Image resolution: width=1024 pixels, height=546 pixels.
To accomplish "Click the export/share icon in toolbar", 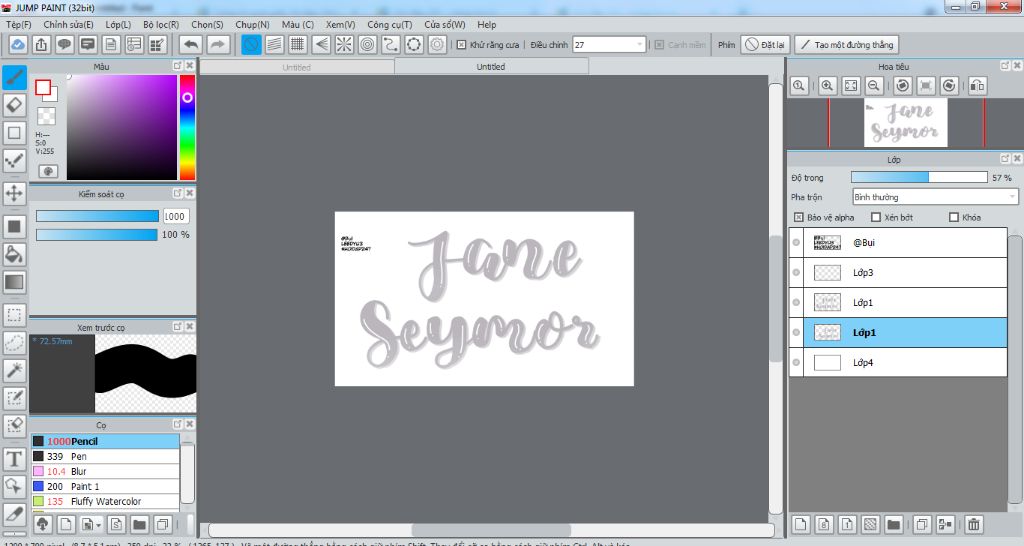I will point(41,44).
